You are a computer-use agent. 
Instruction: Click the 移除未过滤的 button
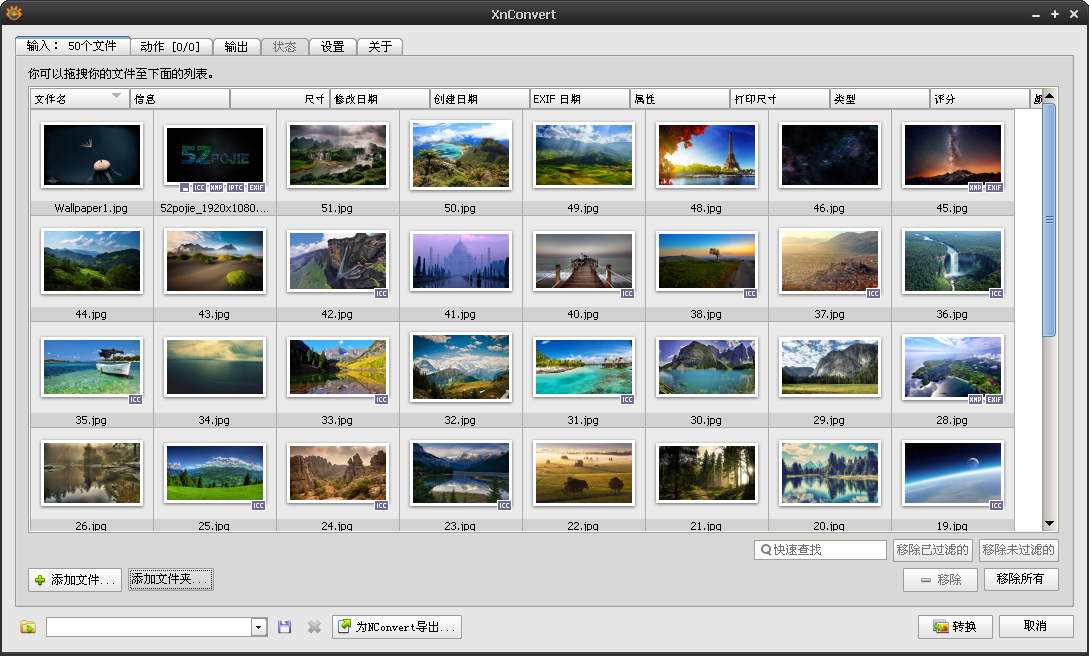coord(1018,550)
